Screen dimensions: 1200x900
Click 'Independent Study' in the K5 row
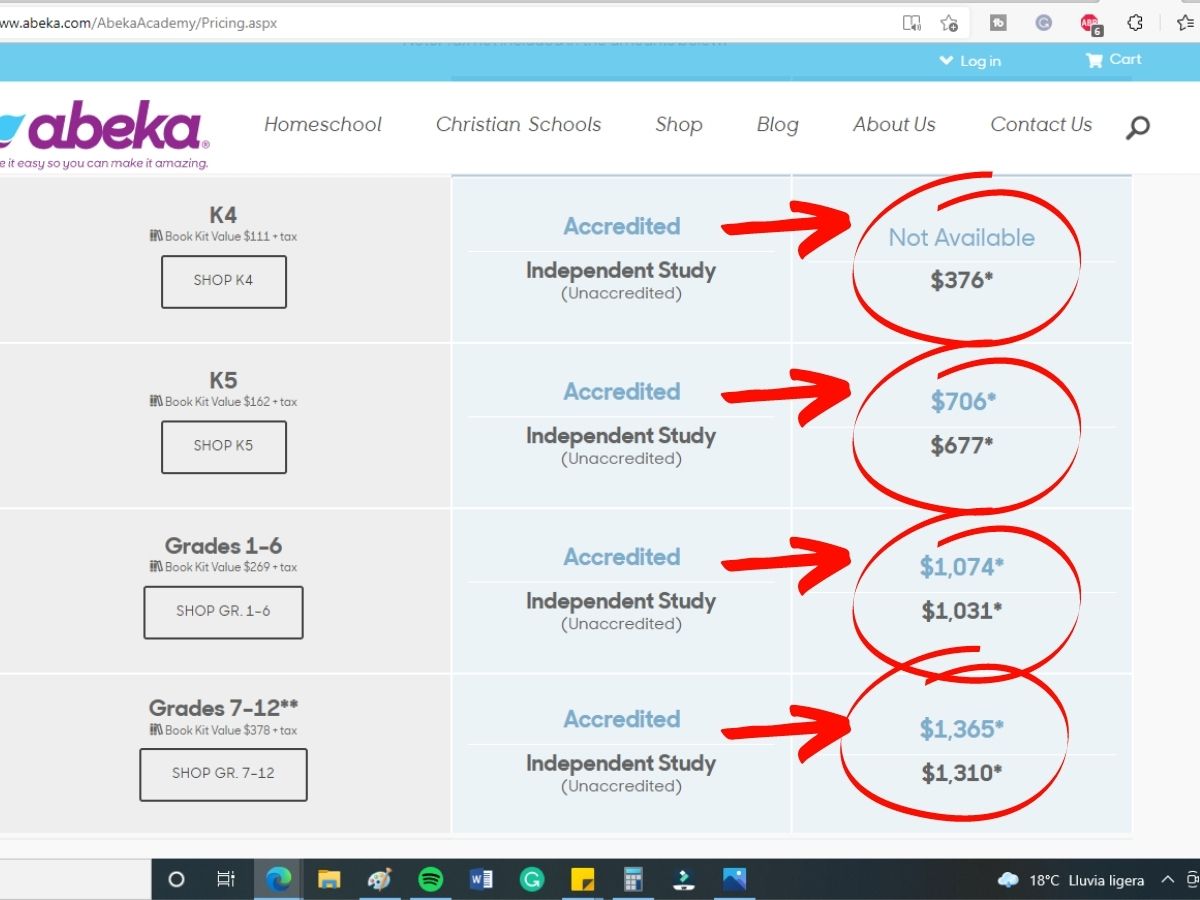pyautogui.click(x=621, y=436)
